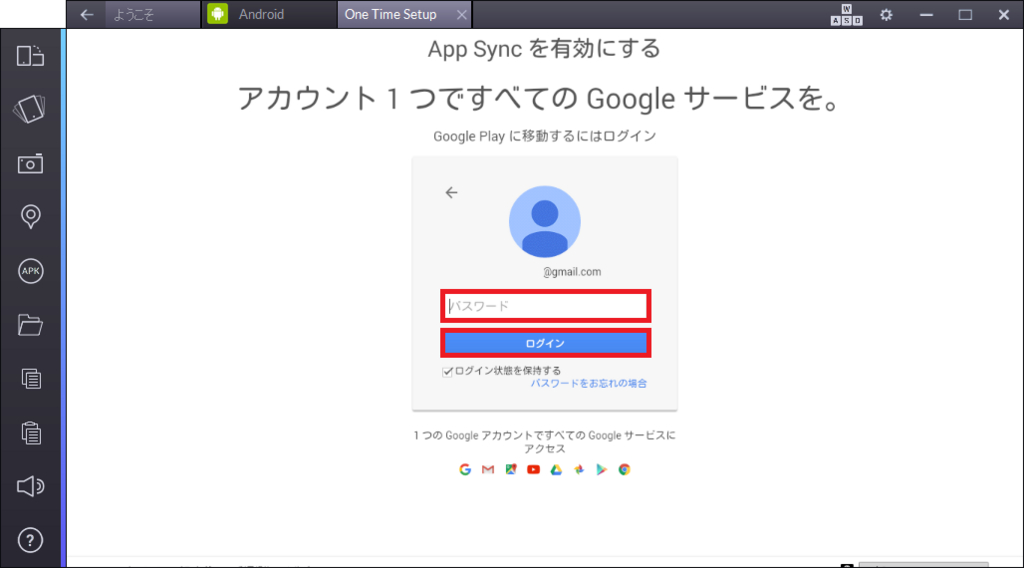
Task: Click the volume speaker icon
Action: [30, 486]
